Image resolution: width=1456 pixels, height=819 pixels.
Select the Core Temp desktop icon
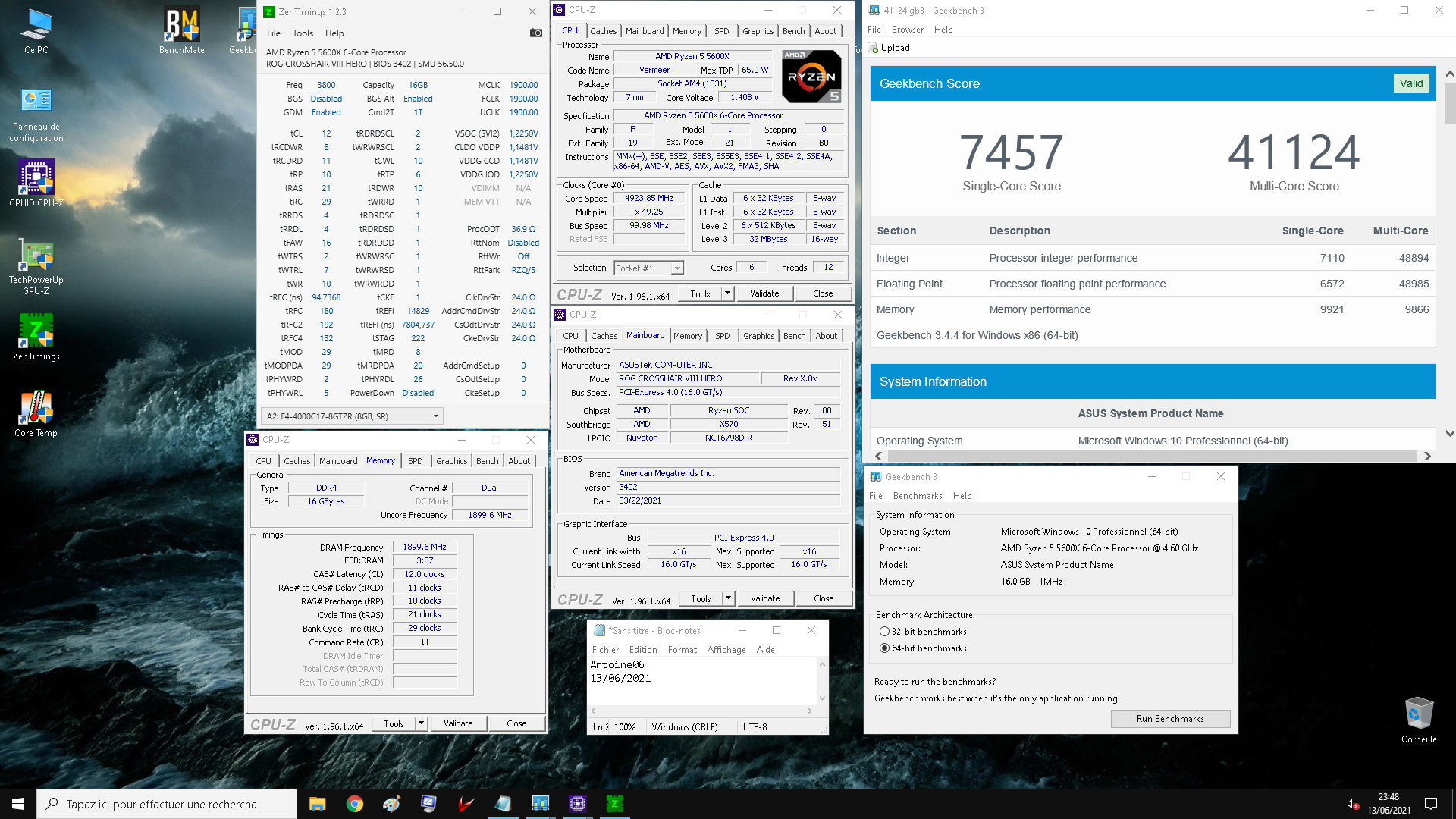36,414
